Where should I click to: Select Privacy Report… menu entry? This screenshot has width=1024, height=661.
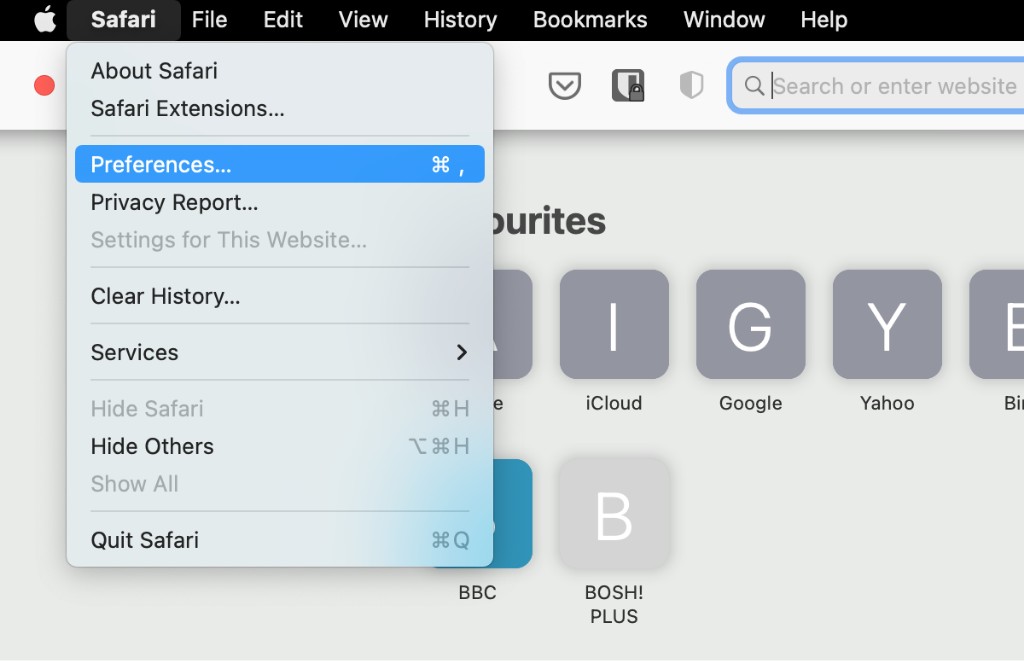(x=280, y=202)
